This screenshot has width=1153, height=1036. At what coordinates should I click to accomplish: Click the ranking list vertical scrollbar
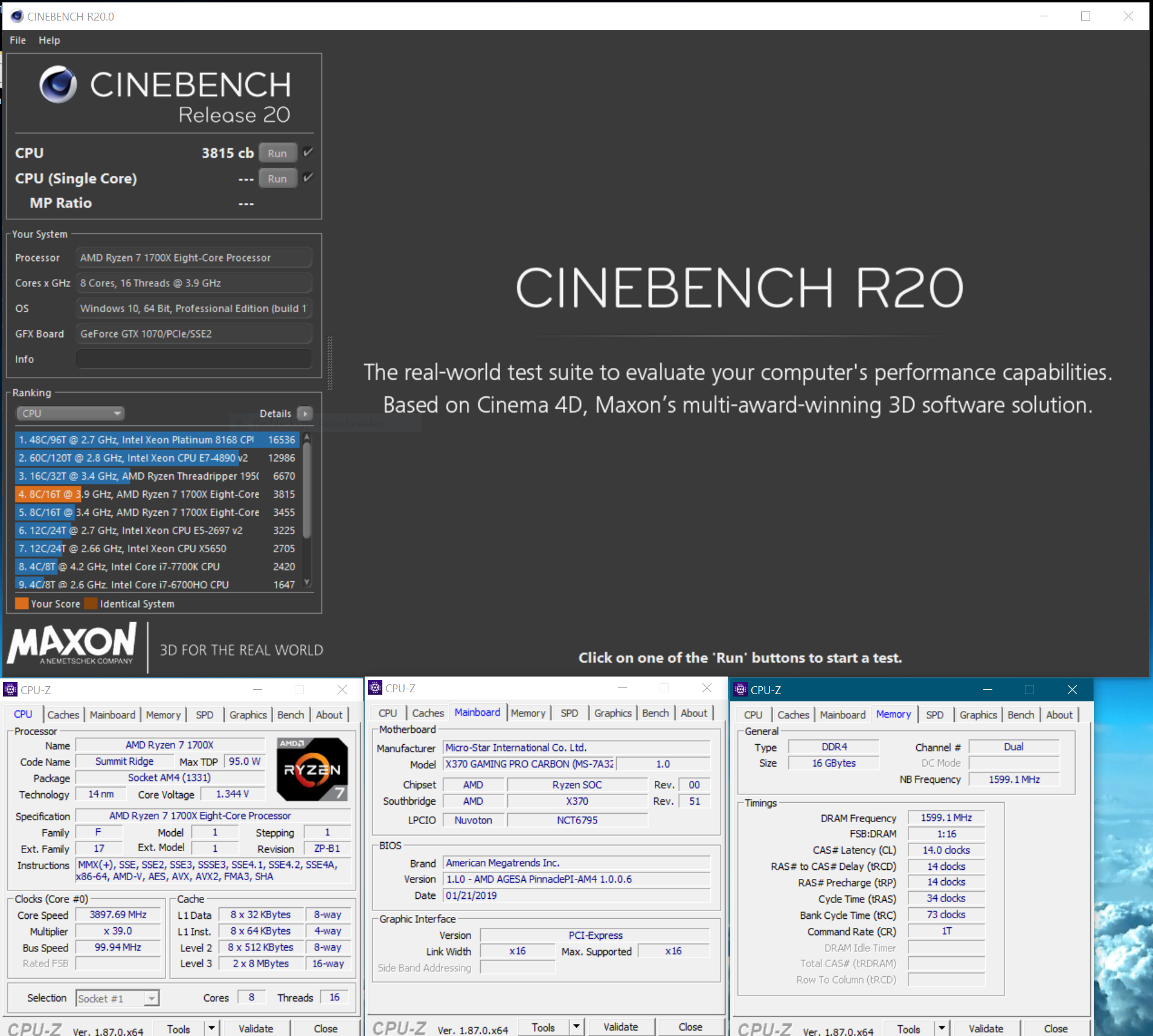click(307, 509)
